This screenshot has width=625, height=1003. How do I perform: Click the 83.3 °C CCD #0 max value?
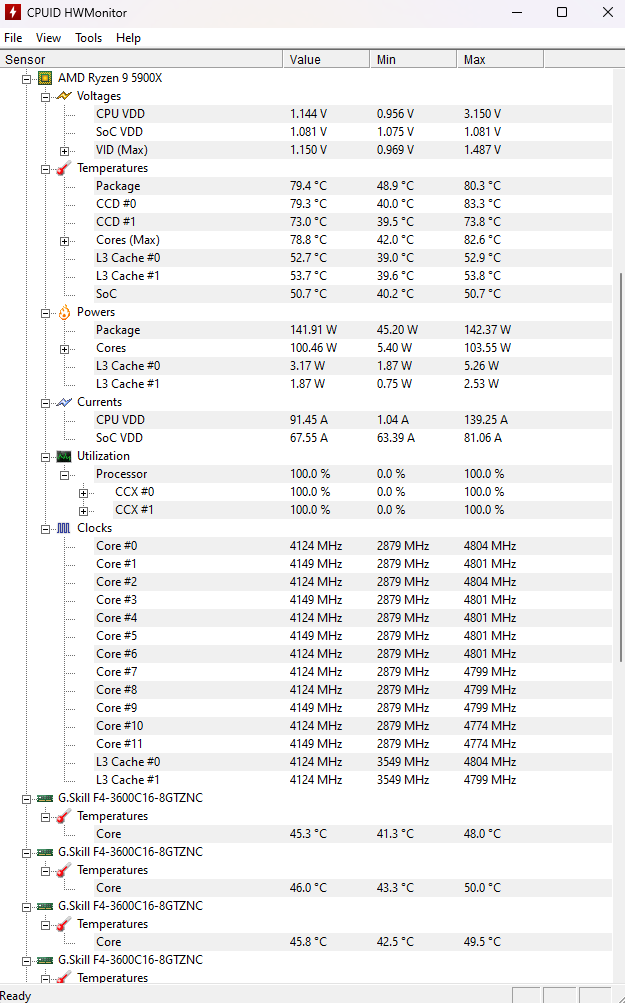[x=482, y=204]
